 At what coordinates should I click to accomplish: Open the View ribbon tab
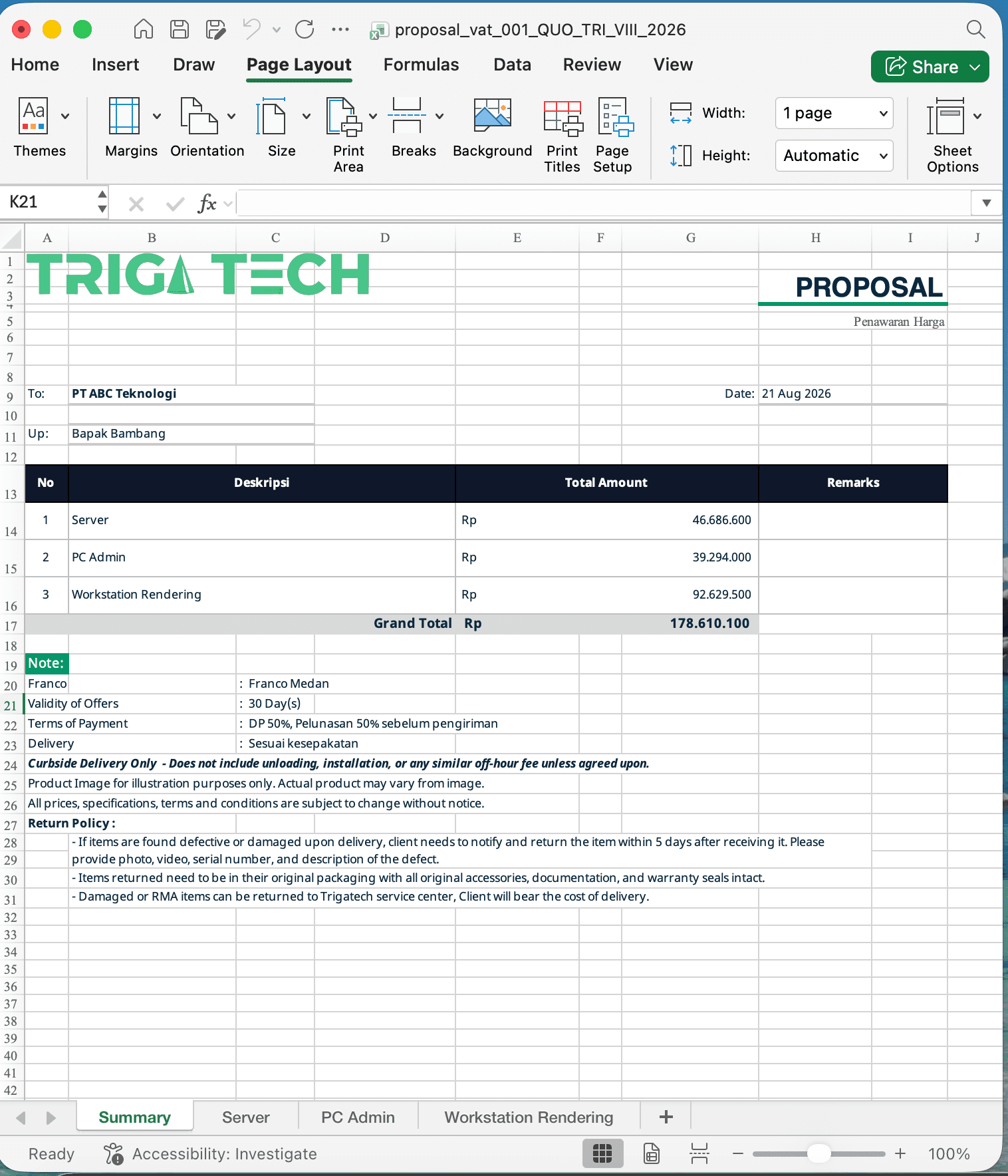pyautogui.click(x=674, y=65)
